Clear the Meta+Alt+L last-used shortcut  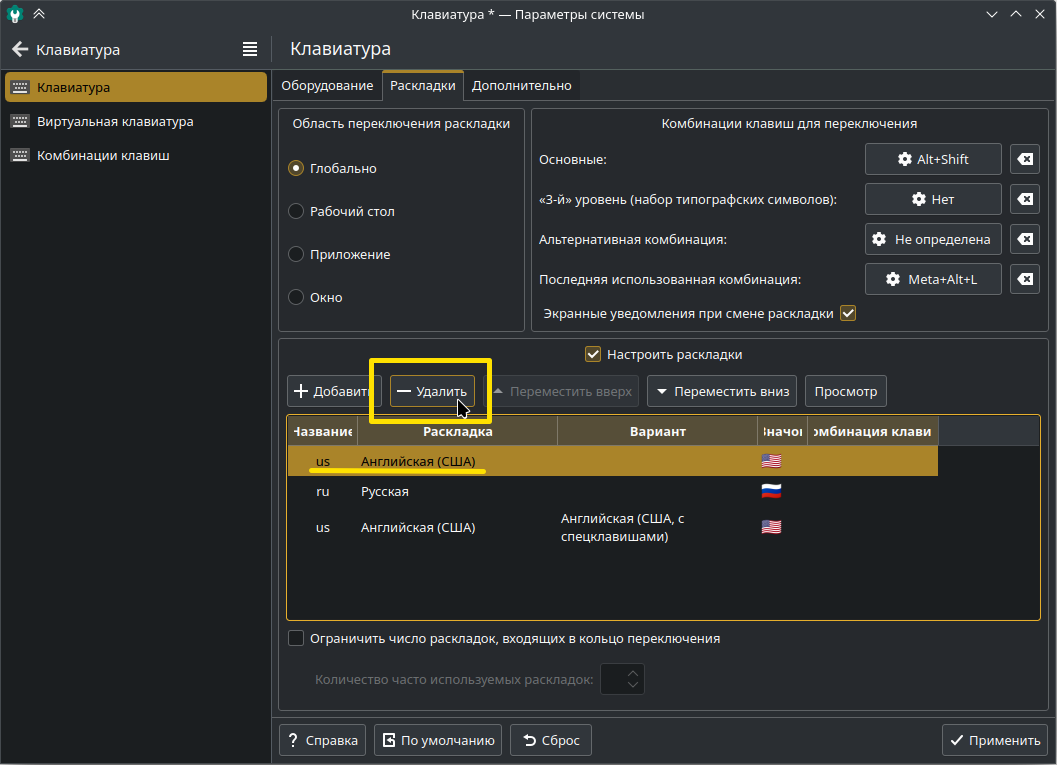pyautogui.click(x=1025, y=280)
